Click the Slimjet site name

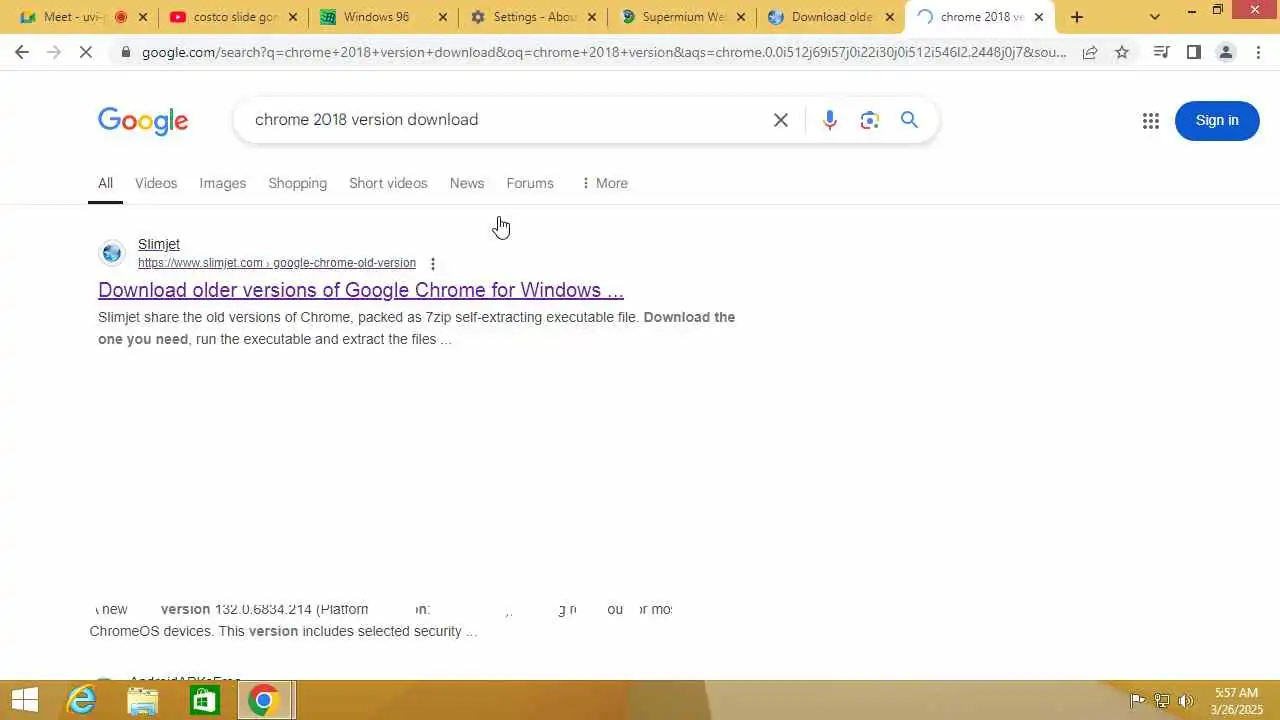tap(159, 244)
